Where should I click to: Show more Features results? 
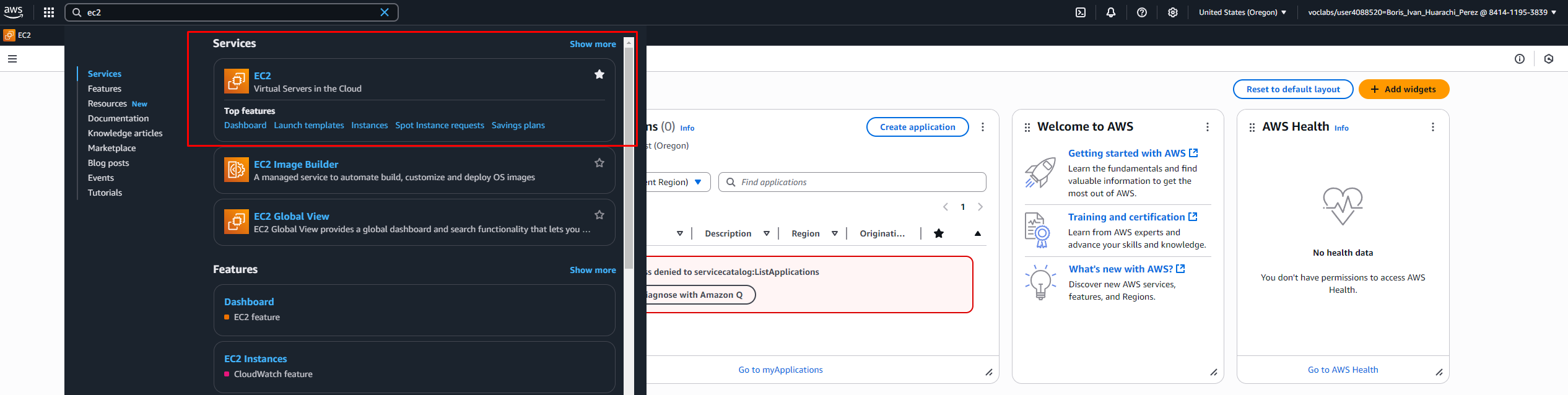click(593, 270)
